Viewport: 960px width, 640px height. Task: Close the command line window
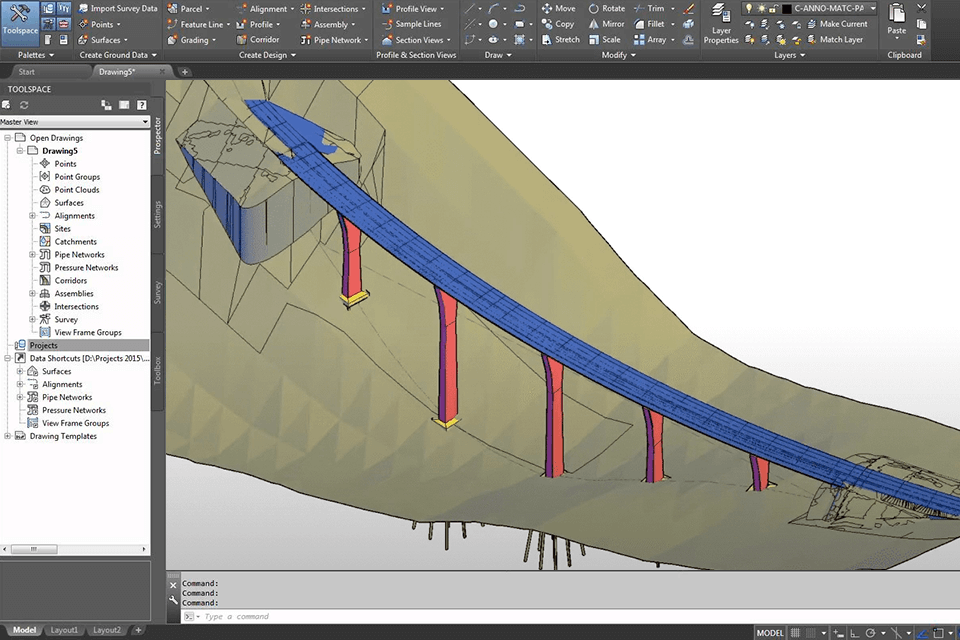[173, 585]
